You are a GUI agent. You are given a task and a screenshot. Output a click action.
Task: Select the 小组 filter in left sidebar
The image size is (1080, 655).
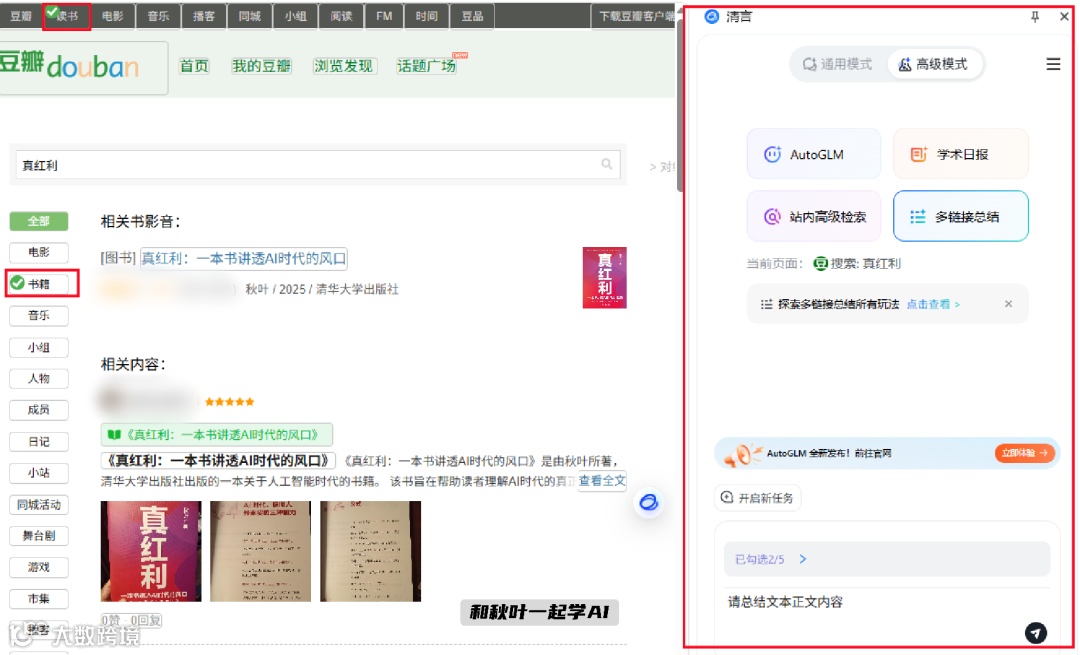point(39,347)
